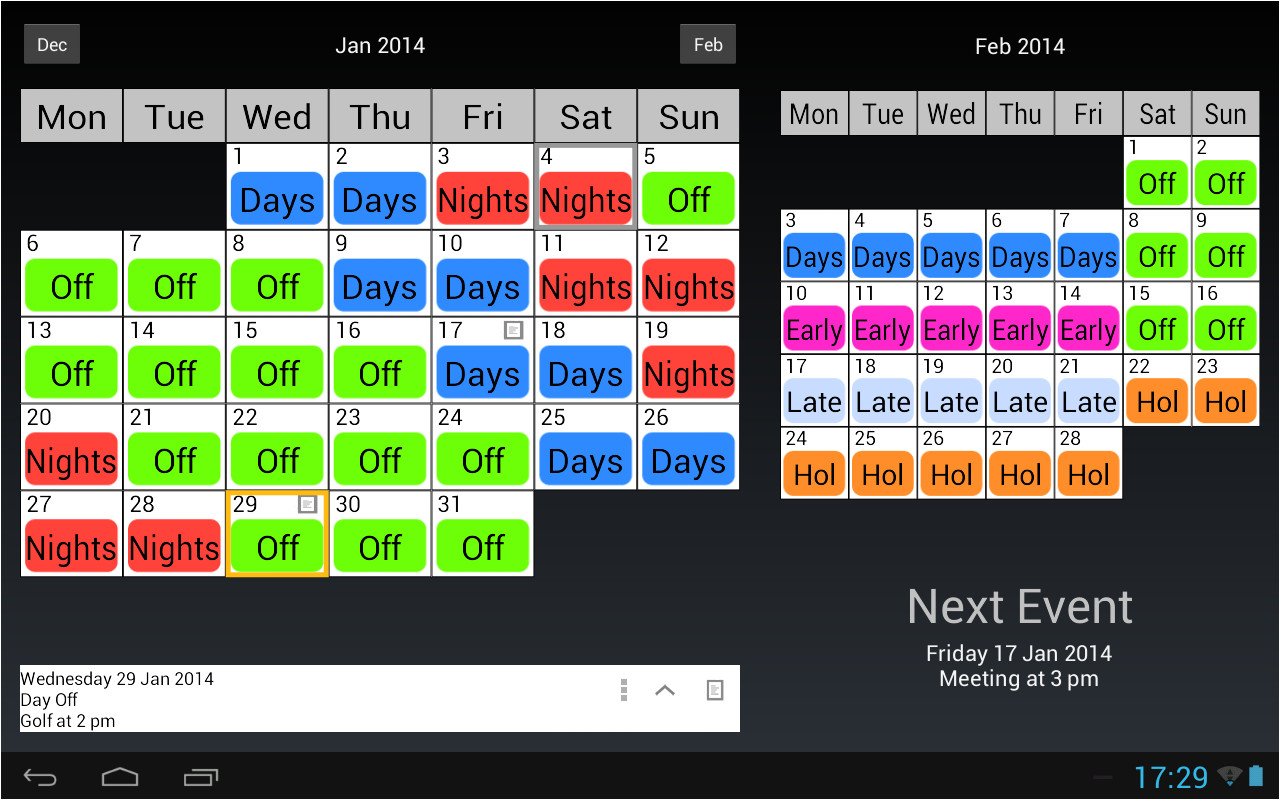Open the recent apps icon
1280x800 pixels.
click(x=200, y=777)
